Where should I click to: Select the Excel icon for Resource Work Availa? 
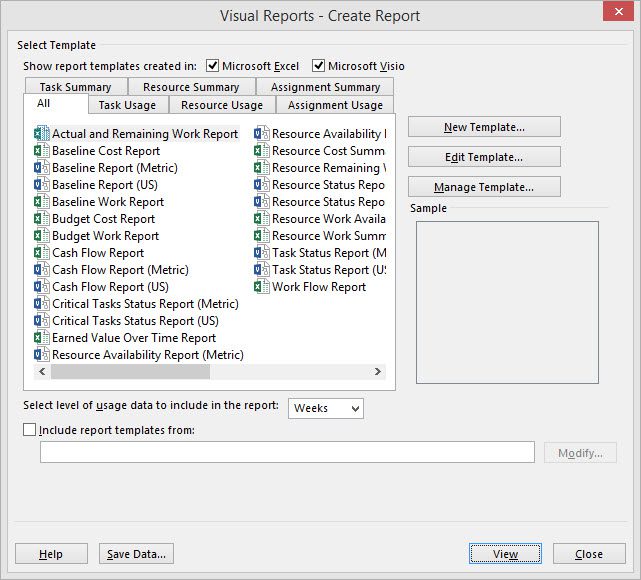[x=262, y=219]
